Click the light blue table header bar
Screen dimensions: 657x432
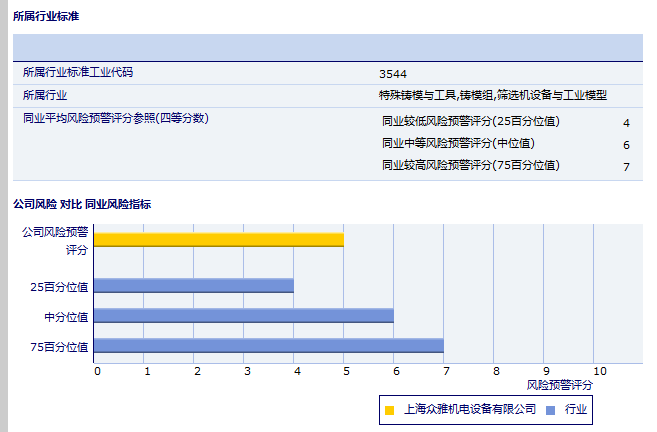(327, 47)
